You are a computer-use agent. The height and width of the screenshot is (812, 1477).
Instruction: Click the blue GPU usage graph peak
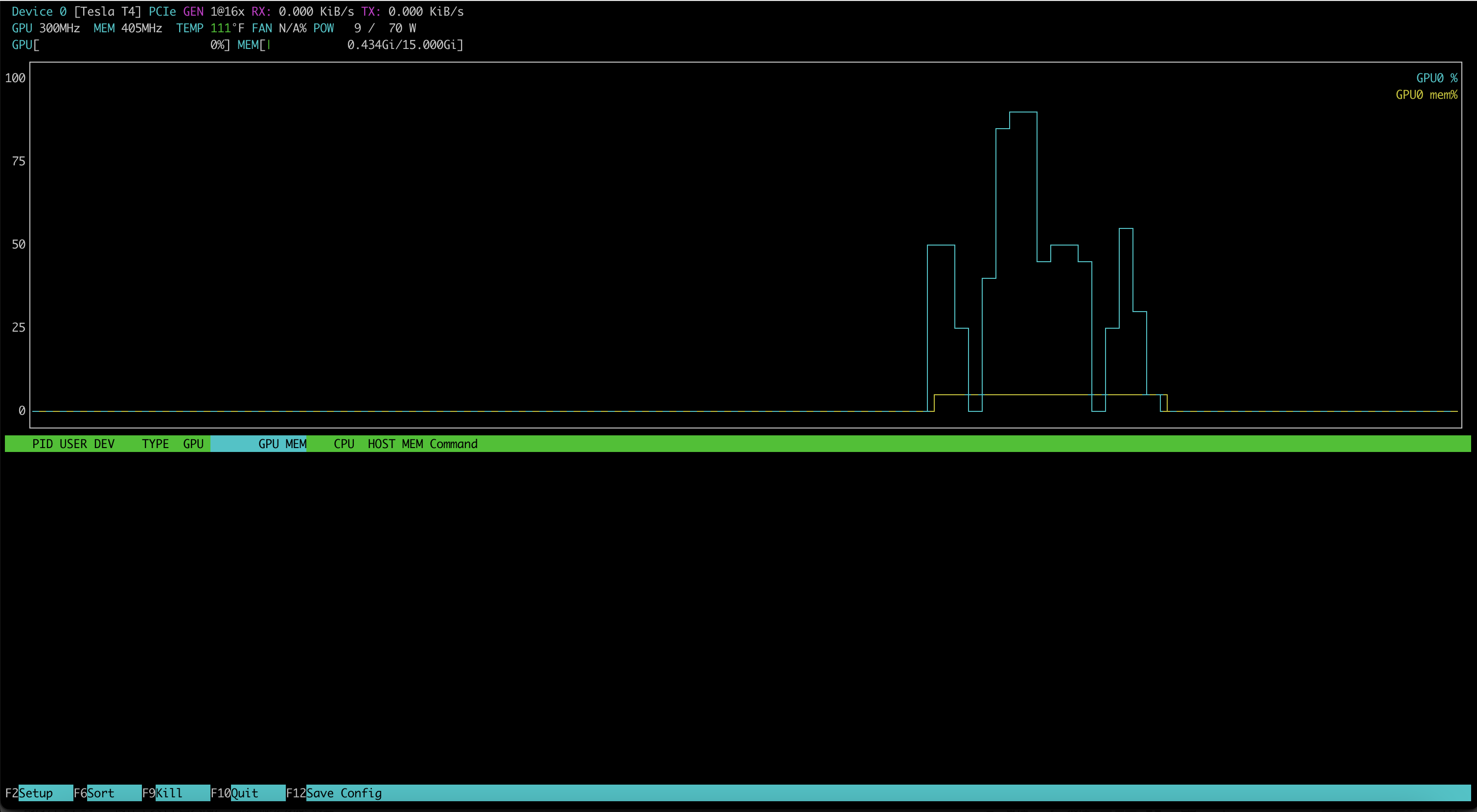coord(1023,113)
